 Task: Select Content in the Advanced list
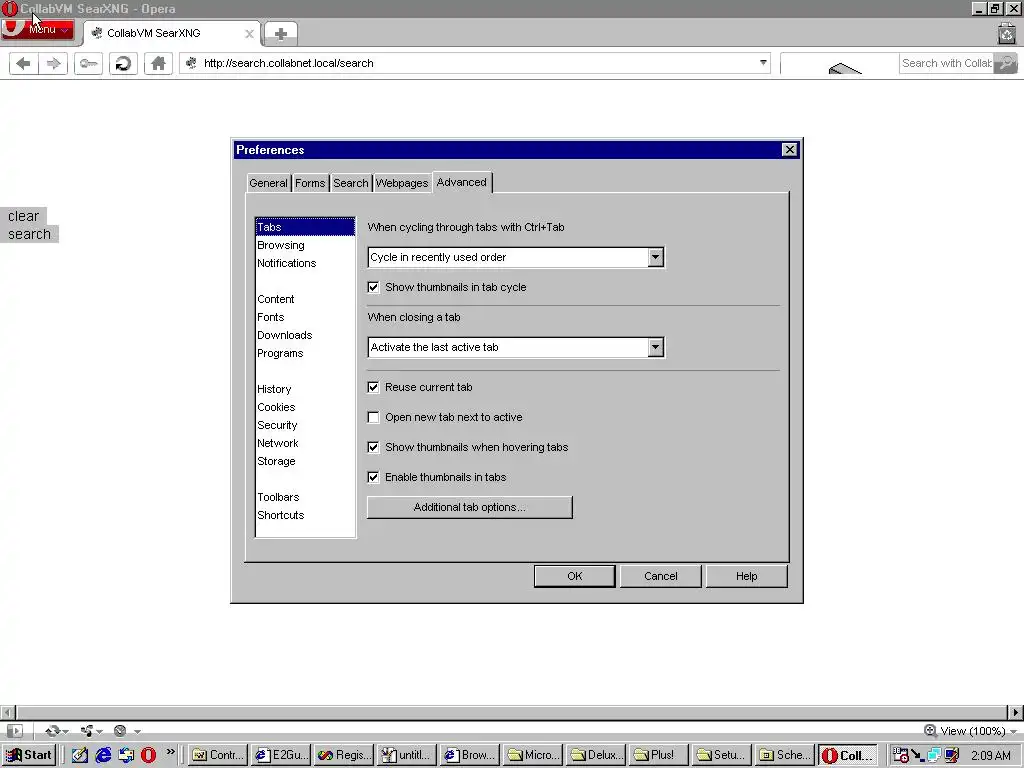pos(305,299)
